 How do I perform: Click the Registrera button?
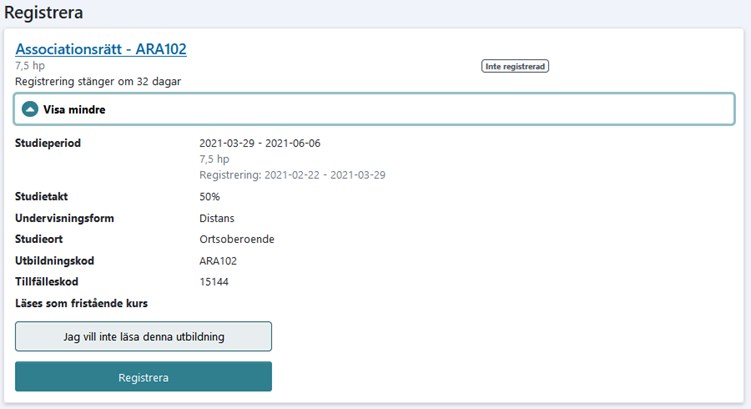click(x=143, y=377)
